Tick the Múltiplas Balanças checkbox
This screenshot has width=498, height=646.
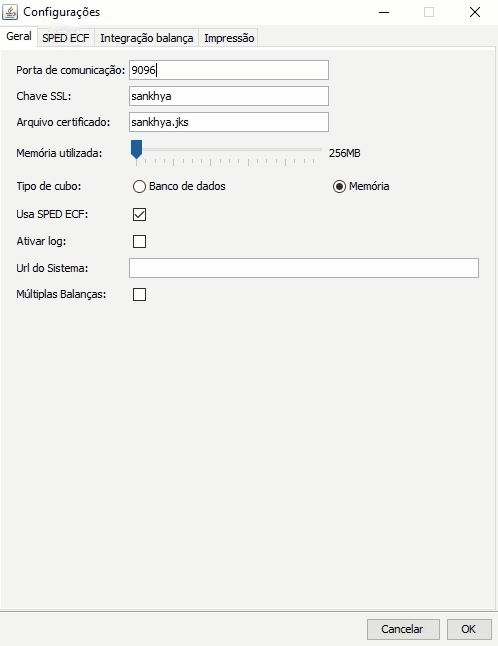[139, 294]
